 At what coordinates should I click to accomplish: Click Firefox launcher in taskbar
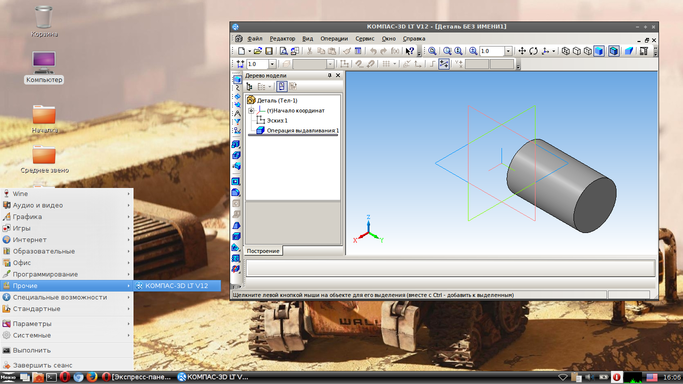[x=91, y=377]
